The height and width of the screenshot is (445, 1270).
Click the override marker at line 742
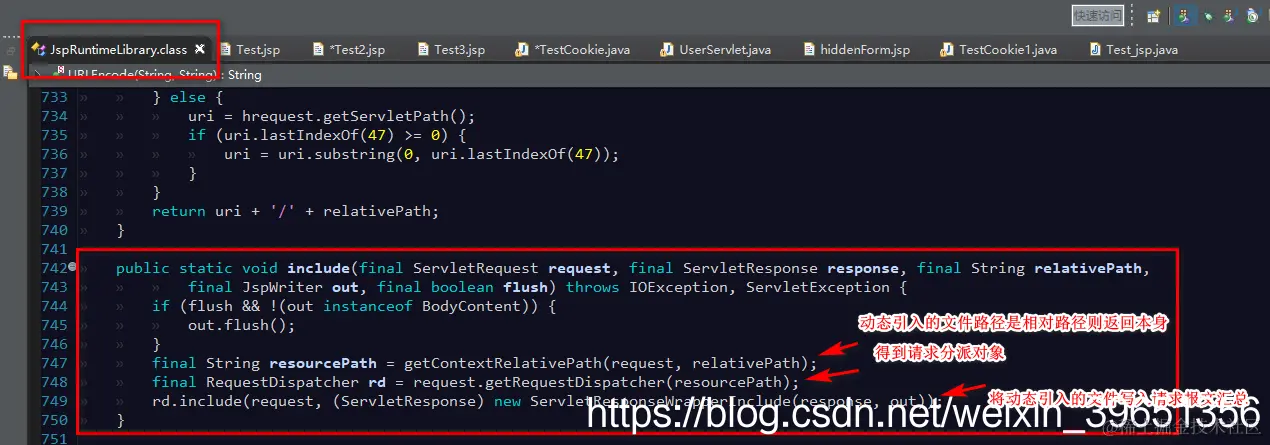(x=72, y=268)
